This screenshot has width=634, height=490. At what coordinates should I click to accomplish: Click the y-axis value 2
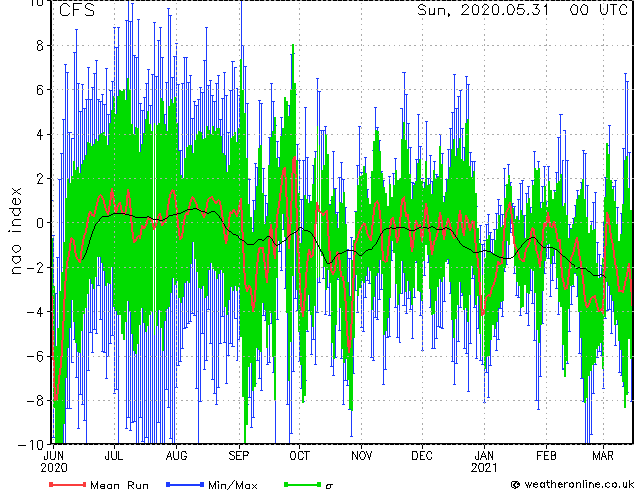(40, 179)
